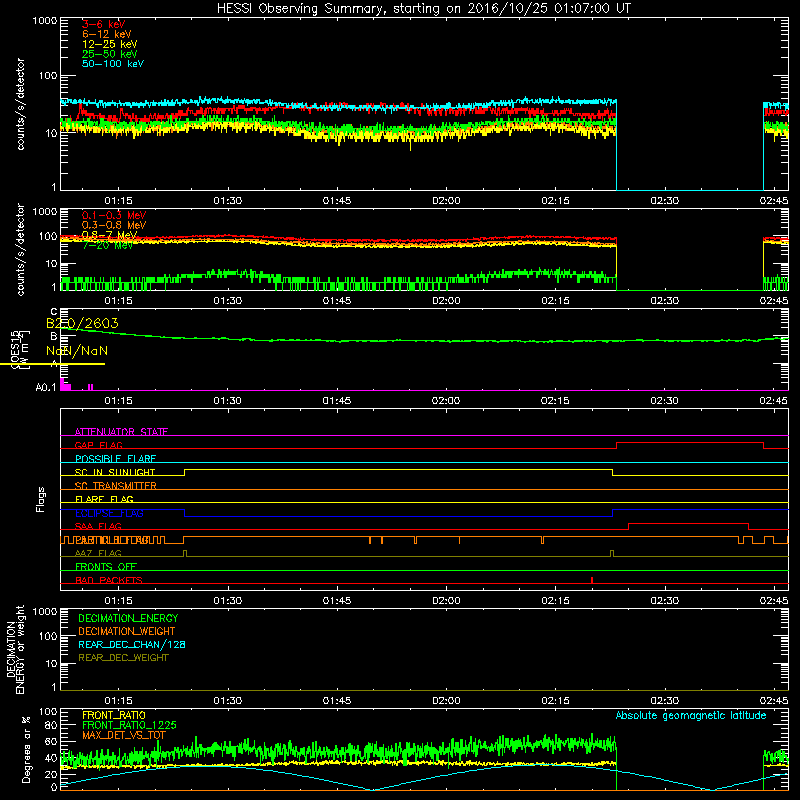800x800 pixels.
Task: Click the 01:45 tick label under decimation panel
Action: point(337,701)
